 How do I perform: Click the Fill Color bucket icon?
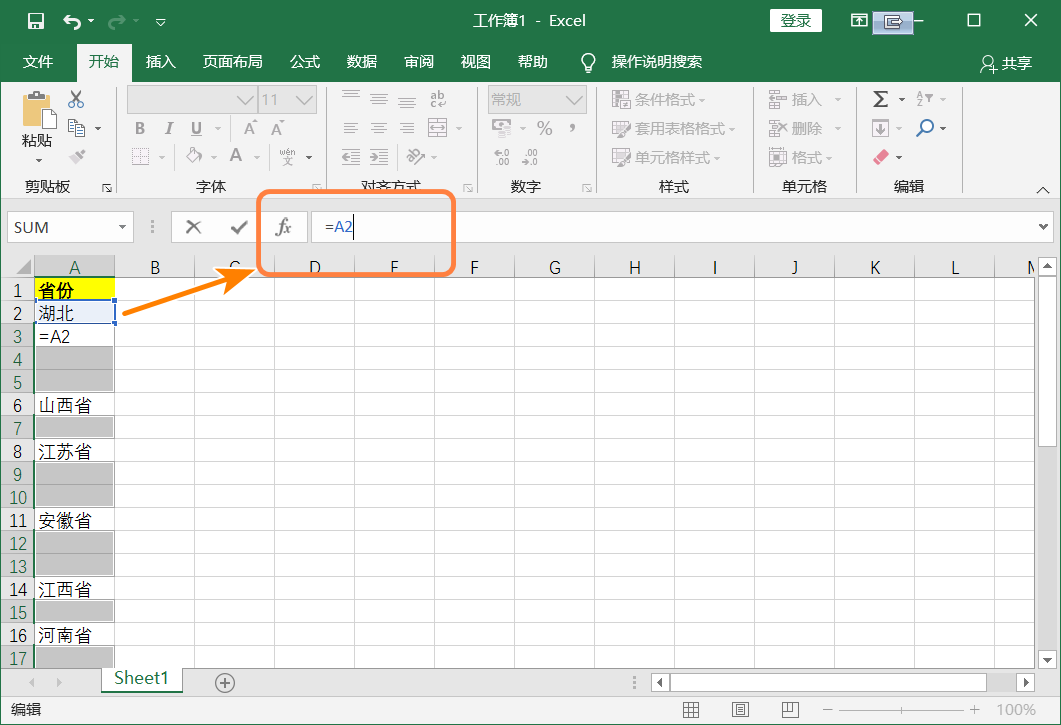click(194, 156)
